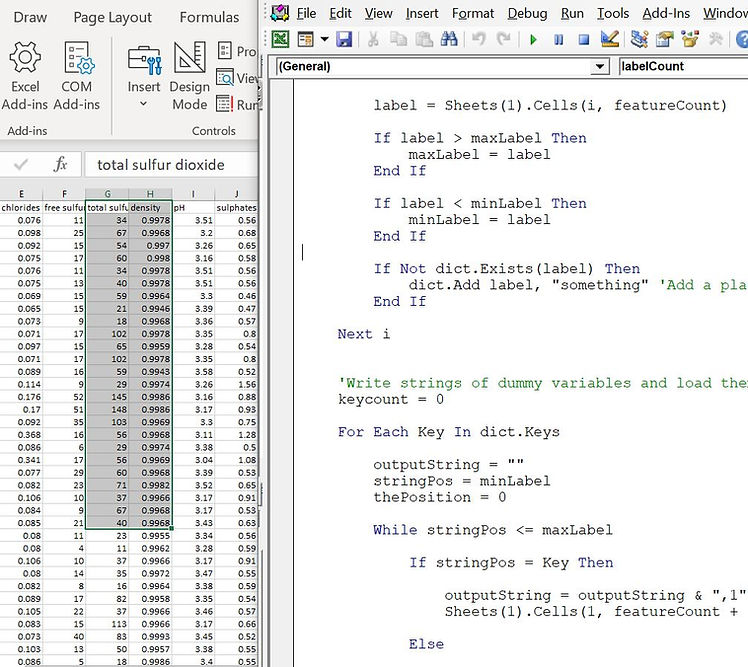Select column G header in Excel

pyautogui.click(x=107, y=194)
